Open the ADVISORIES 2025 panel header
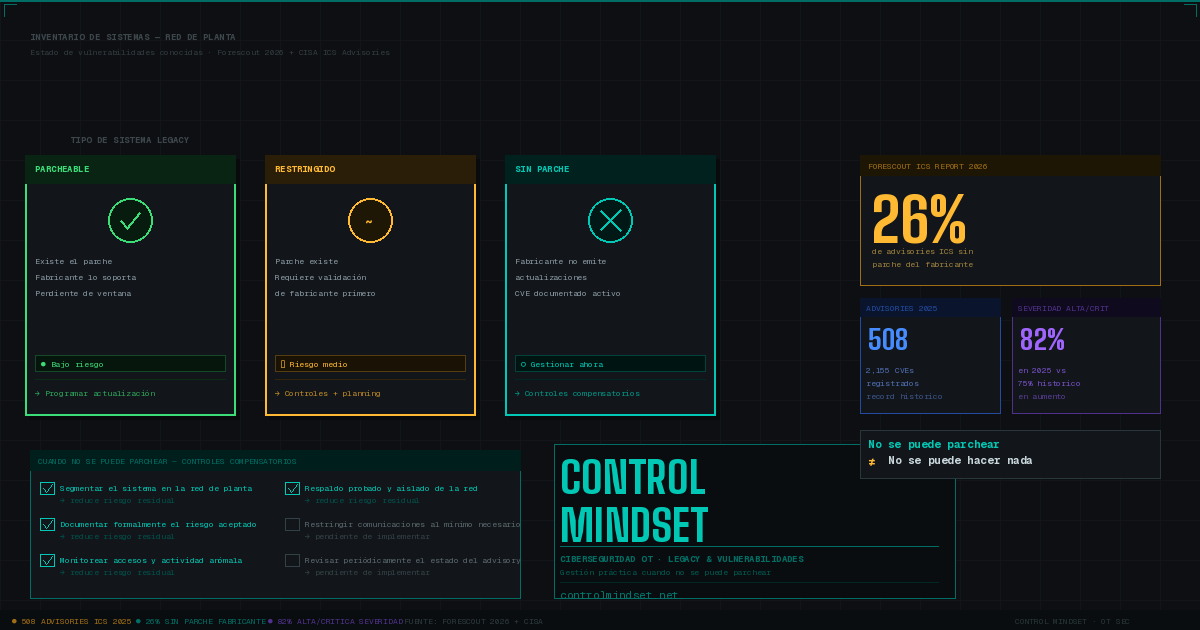Screen dimensions: 1200x630 [930, 308]
